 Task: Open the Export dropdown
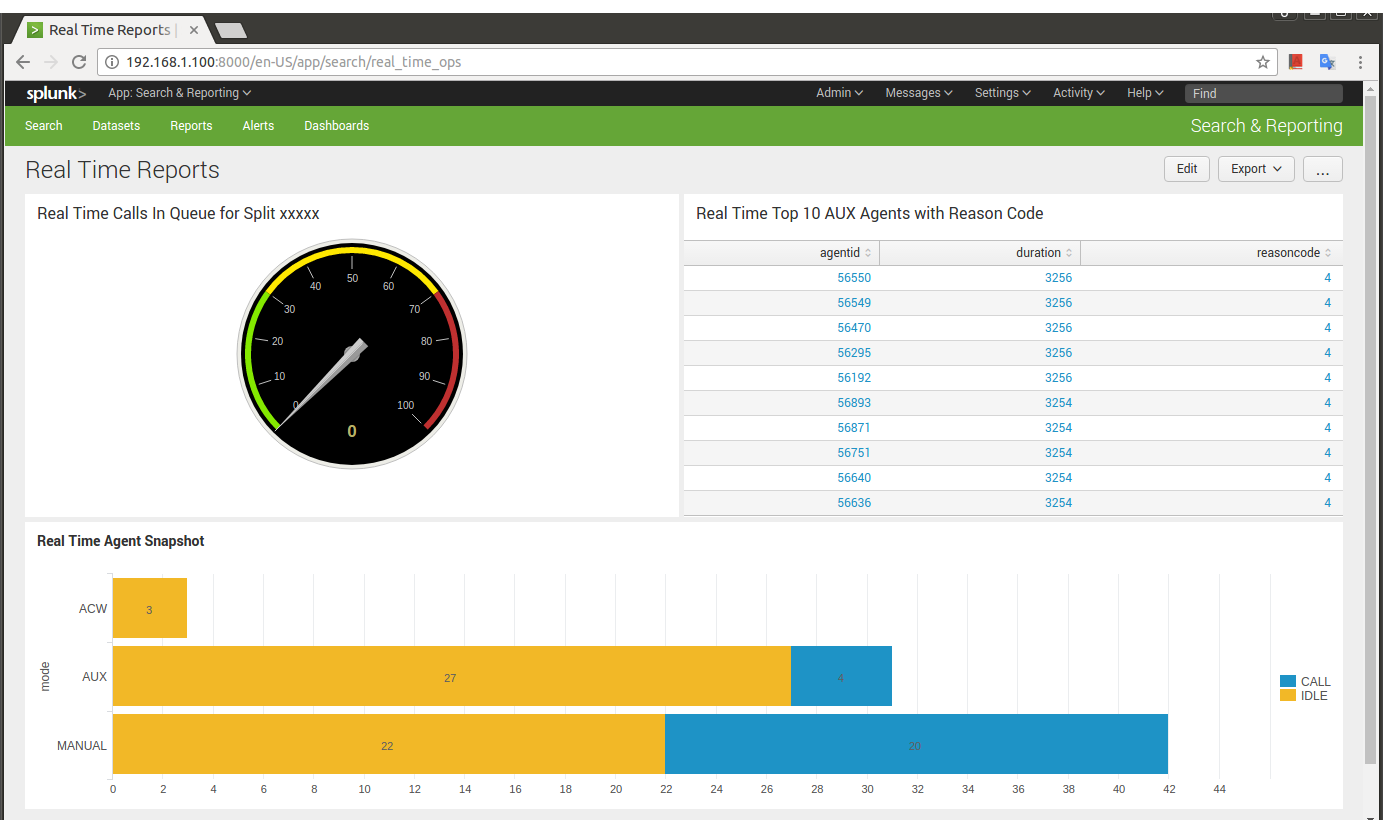(x=1256, y=169)
